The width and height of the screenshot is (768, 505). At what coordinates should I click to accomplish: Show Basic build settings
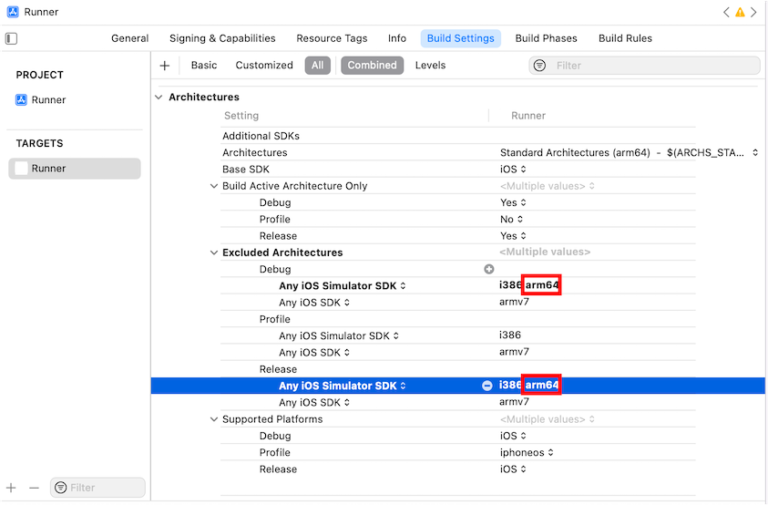(204, 65)
